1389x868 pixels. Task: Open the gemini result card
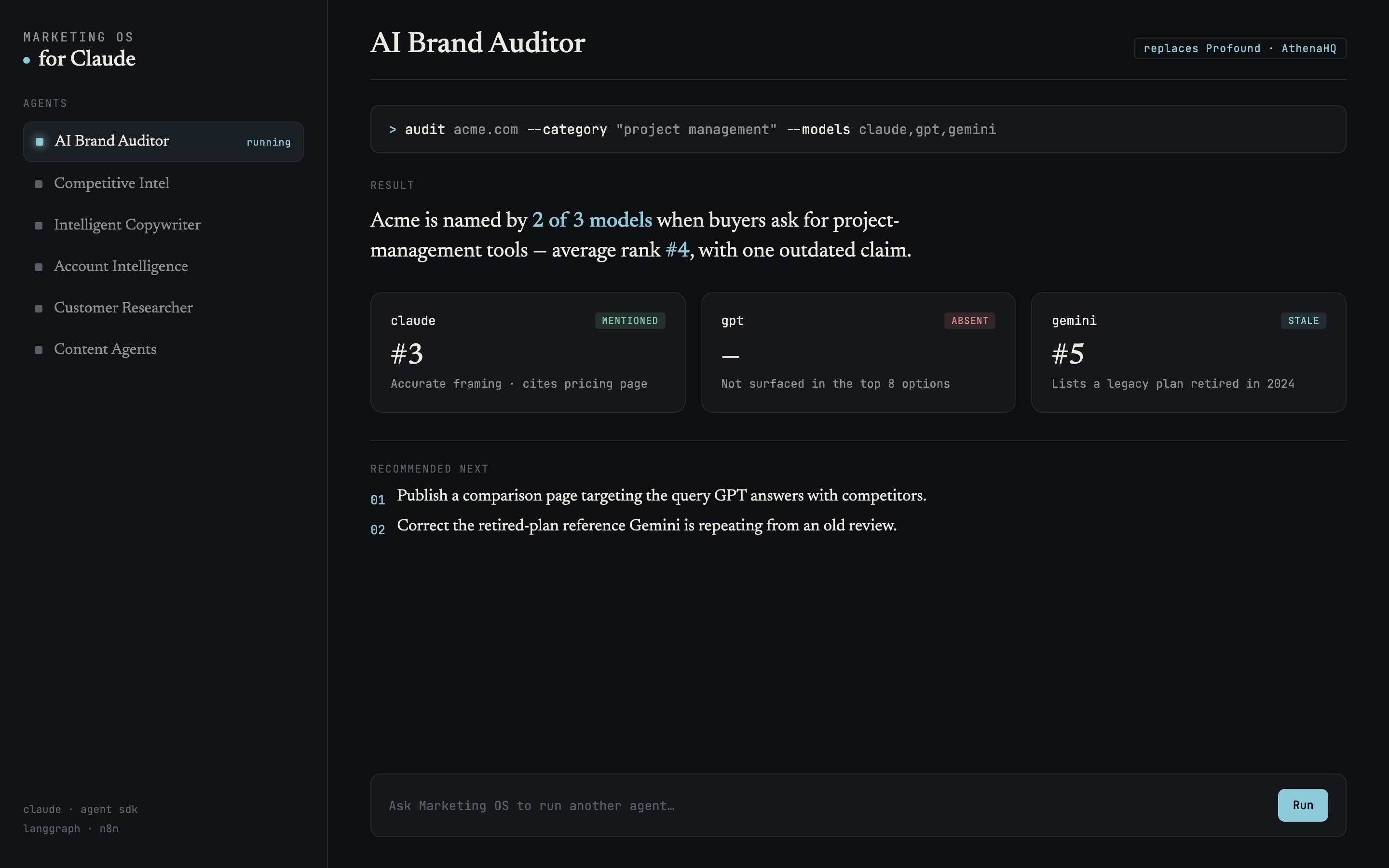[1188, 353]
